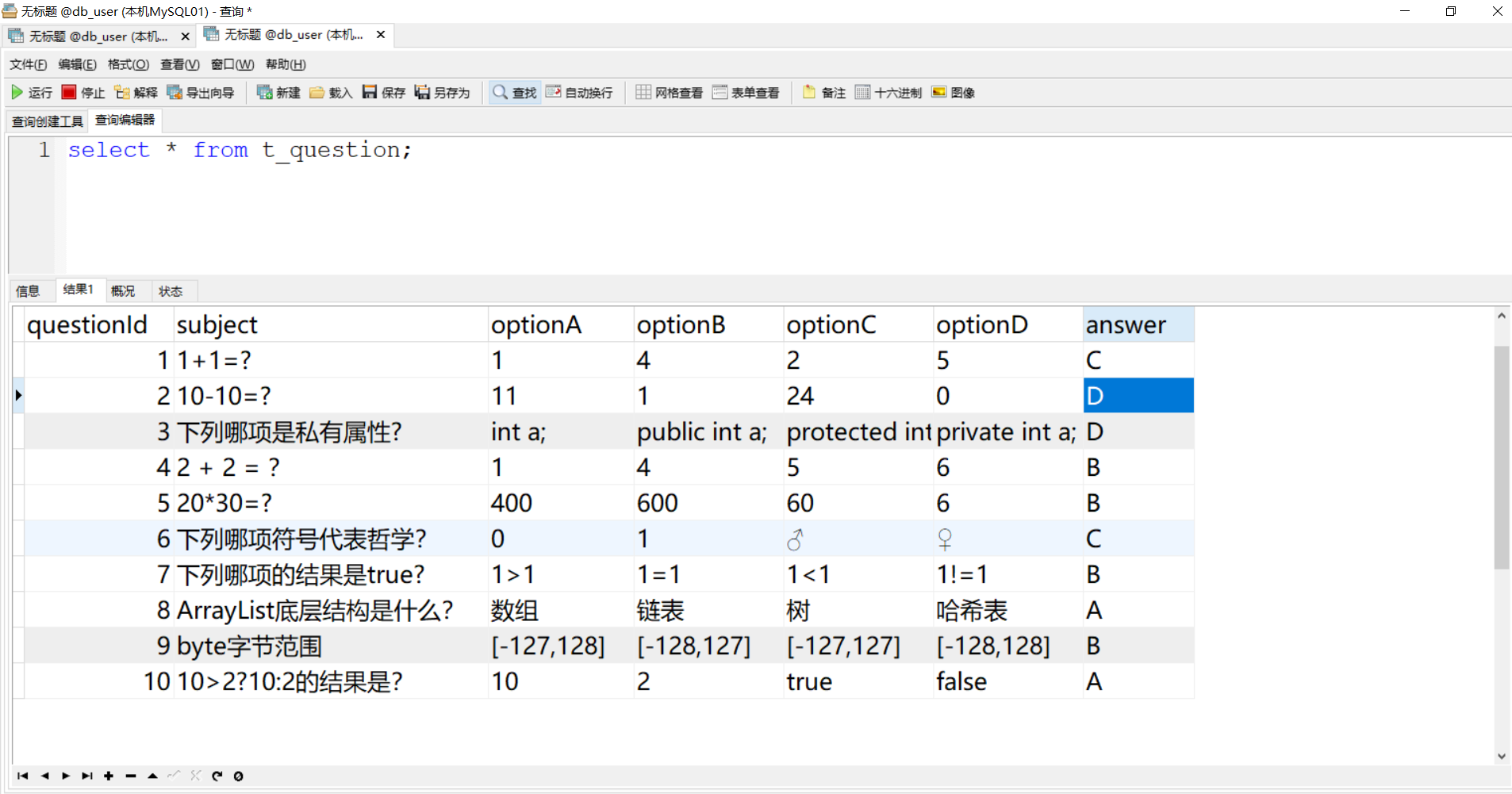Screen dimensions: 1512x794
Task: Toggle 自动换行 word wrap
Action: [x=579, y=93]
